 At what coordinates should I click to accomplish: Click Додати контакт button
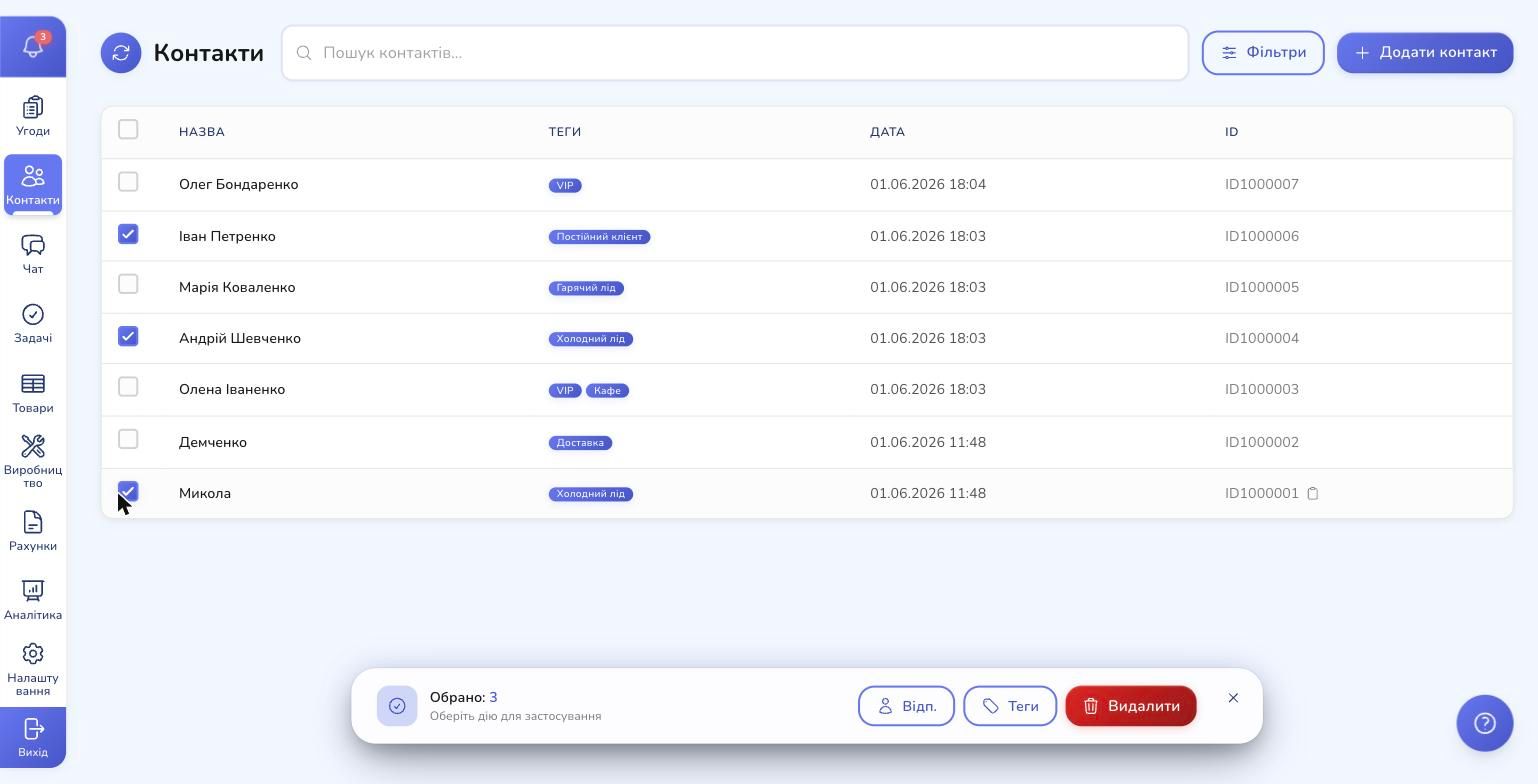point(1425,53)
